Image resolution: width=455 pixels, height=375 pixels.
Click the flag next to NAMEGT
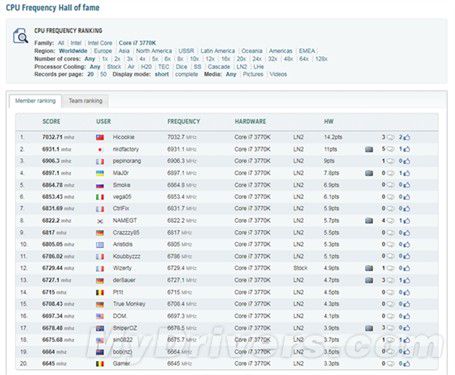100,221
